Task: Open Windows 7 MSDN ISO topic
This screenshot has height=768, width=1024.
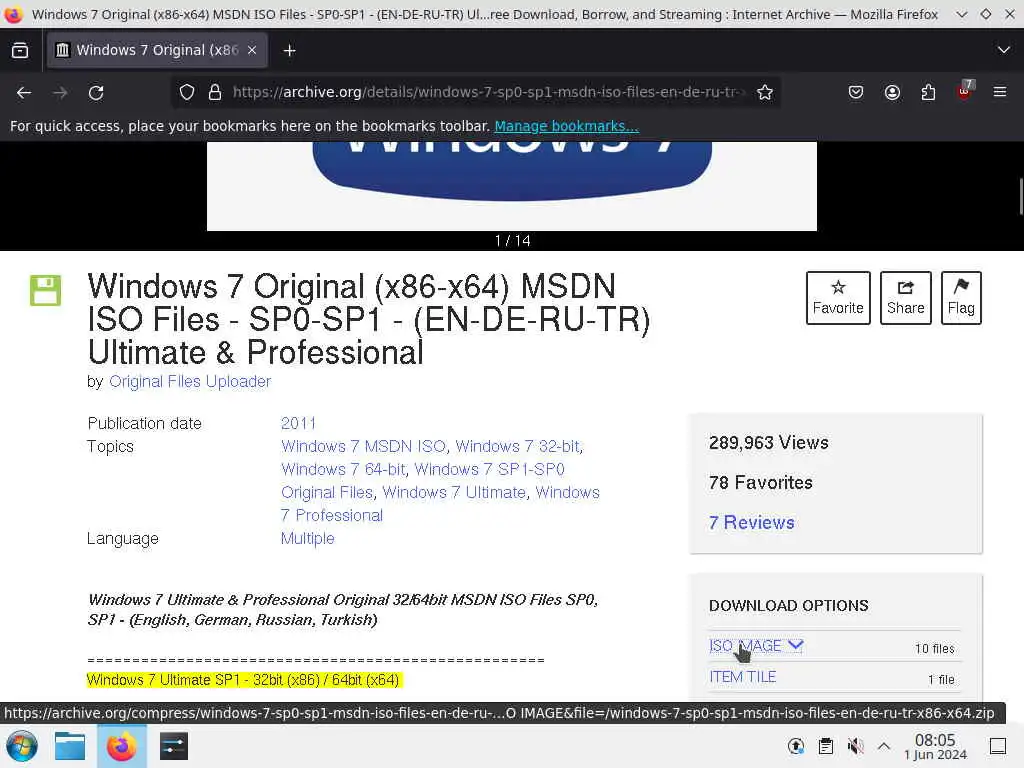Action: [x=364, y=446]
